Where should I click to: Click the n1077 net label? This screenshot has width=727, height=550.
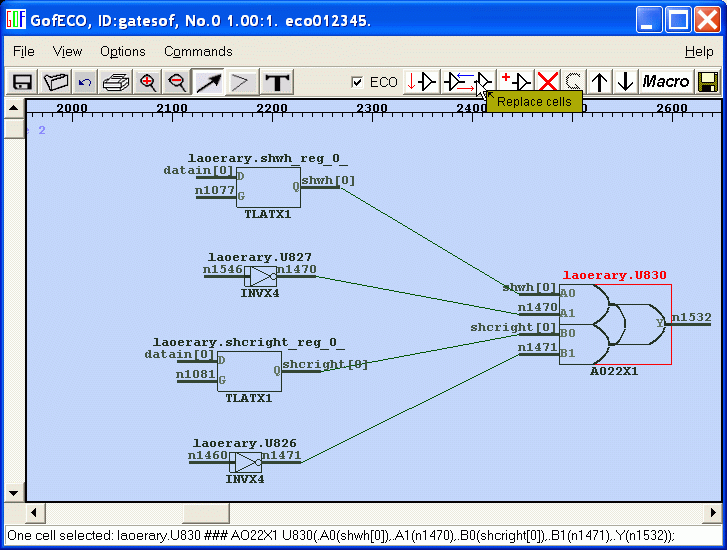pos(215,190)
